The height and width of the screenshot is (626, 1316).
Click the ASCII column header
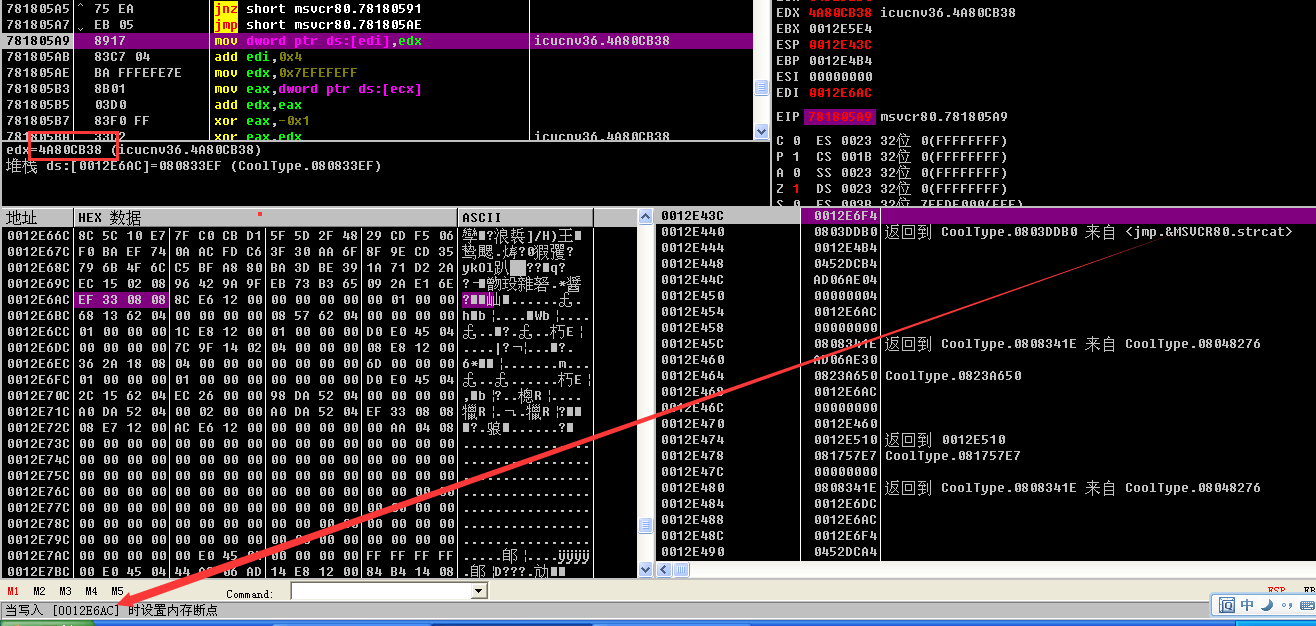[x=525, y=218]
